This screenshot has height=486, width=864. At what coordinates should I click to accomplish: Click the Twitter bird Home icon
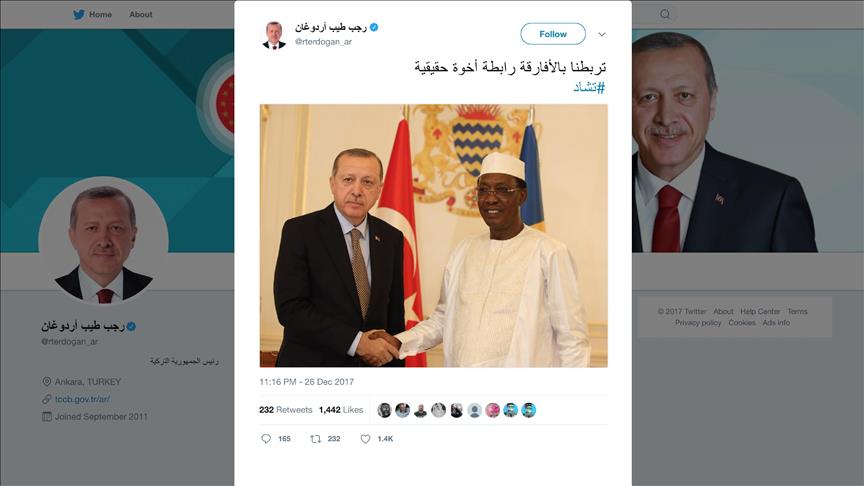click(x=79, y=14)
